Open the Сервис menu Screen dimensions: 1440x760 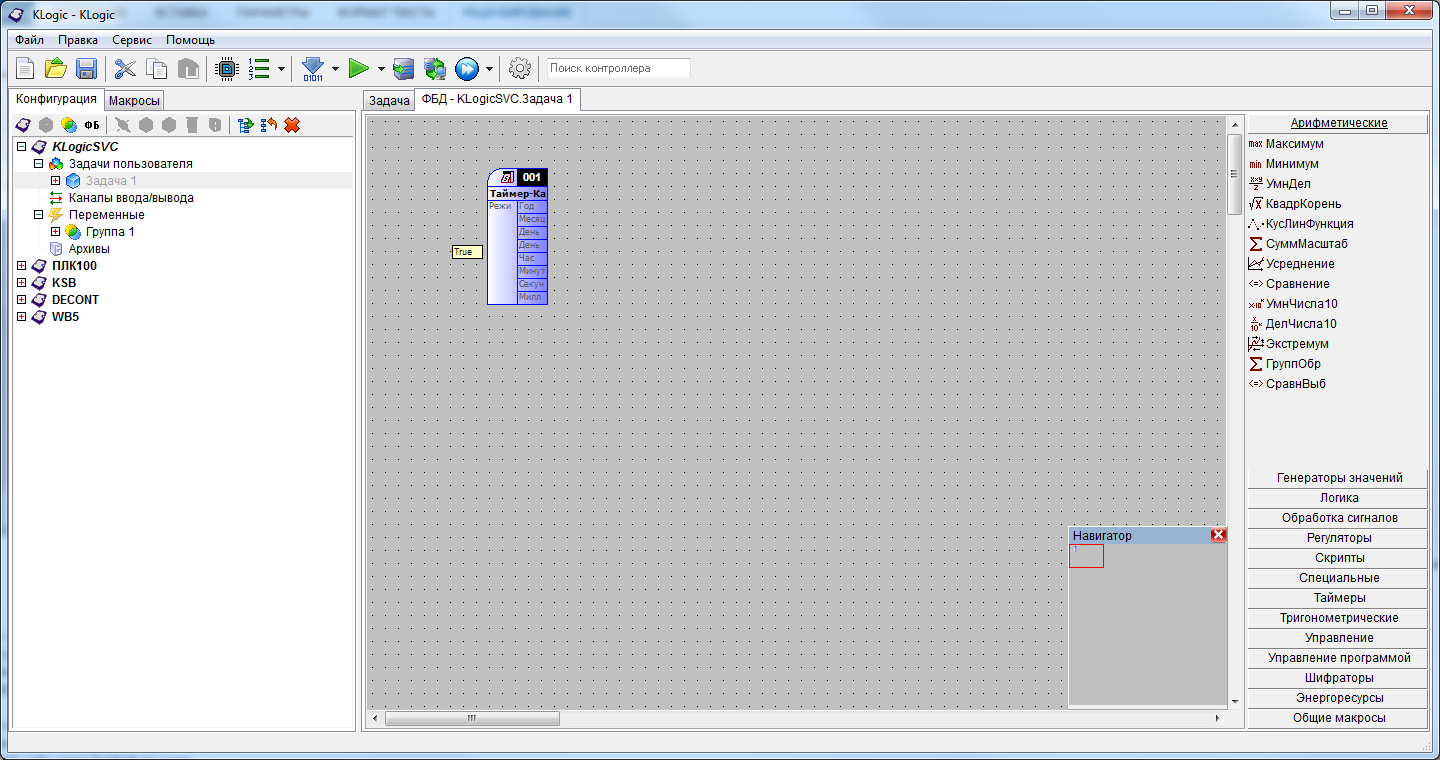(x=132, y=40)
